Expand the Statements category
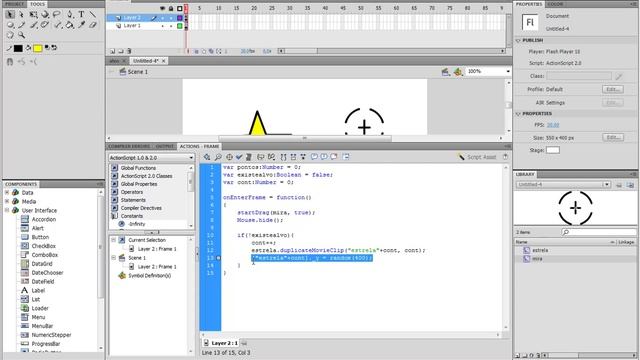 114,200
